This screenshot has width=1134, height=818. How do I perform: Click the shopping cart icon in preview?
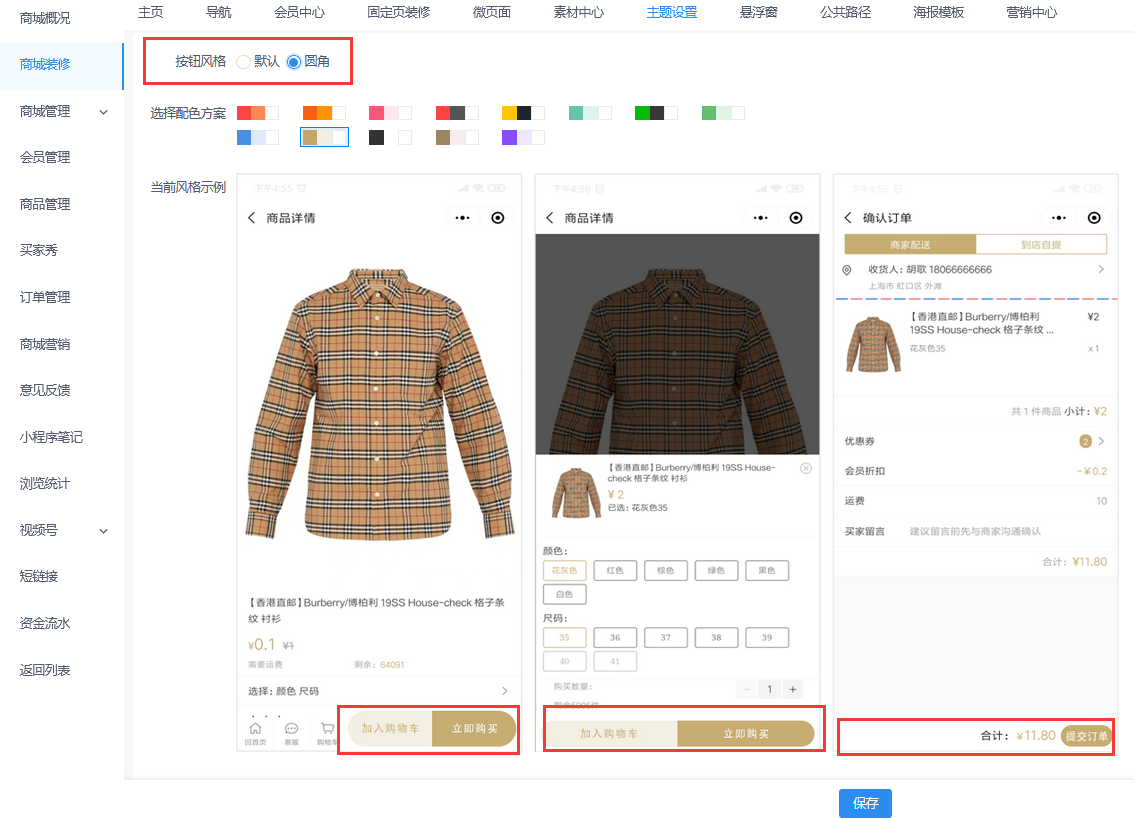coord(326,730)
